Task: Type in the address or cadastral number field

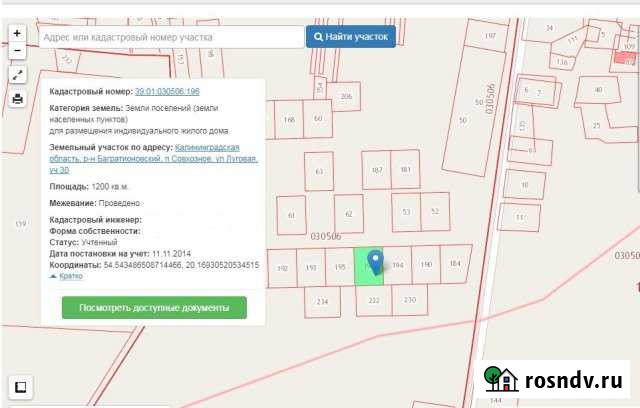Action: pyautogui.click(x=170, y=37)
